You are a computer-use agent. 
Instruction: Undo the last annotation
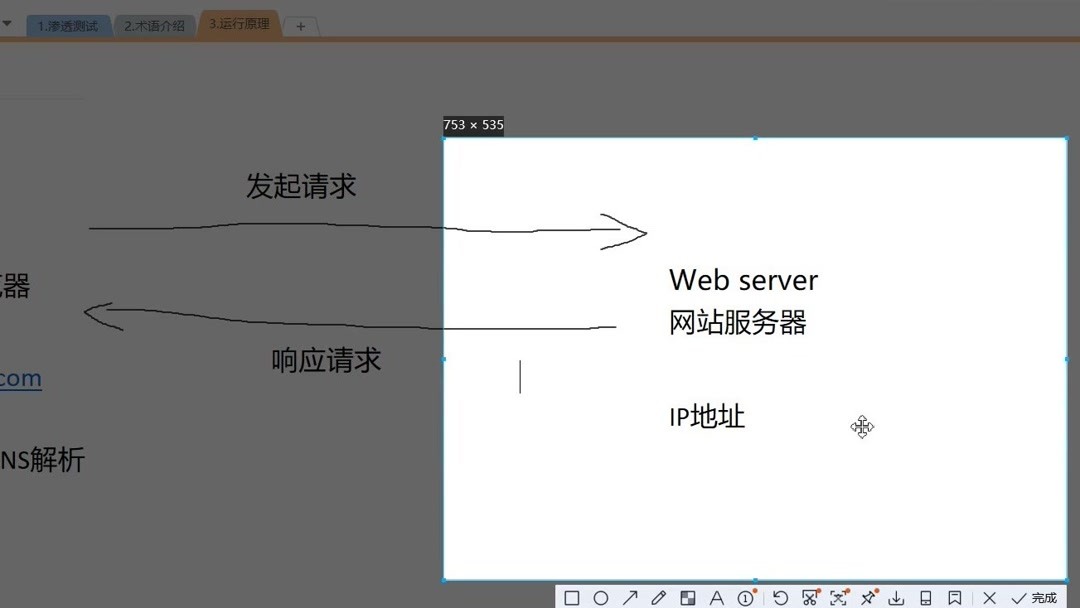[x=782, y=597]
